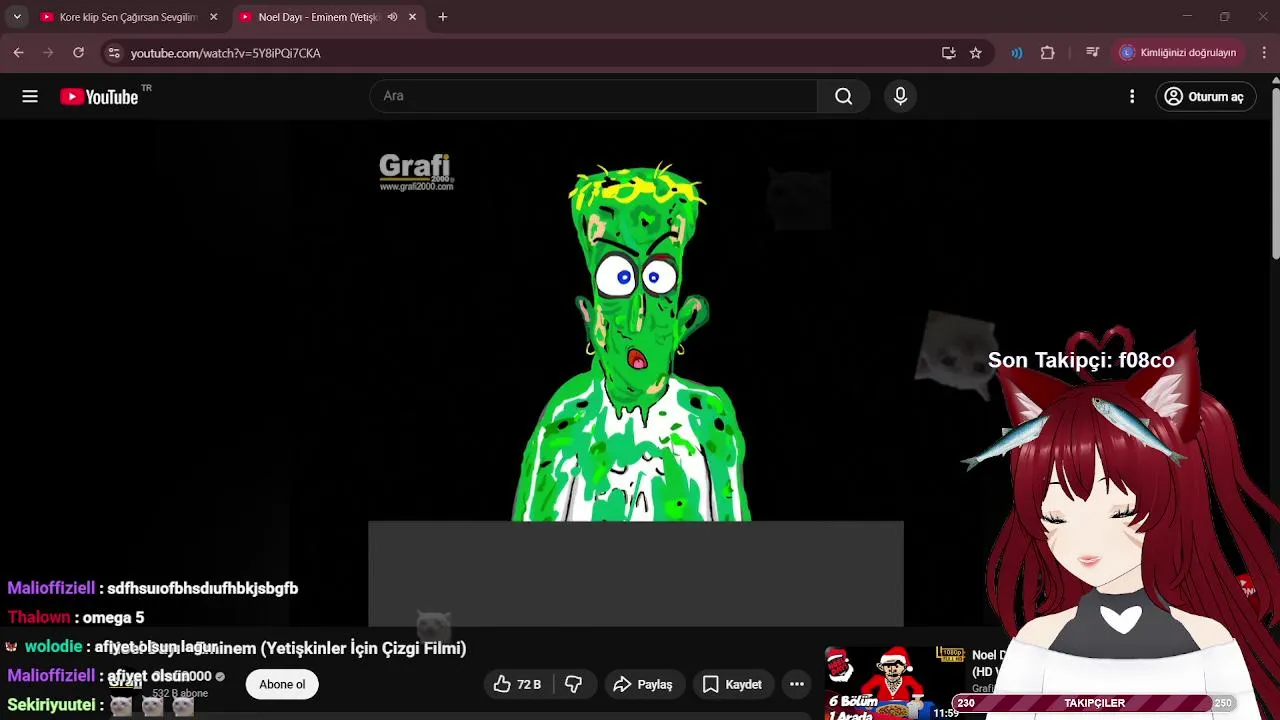Image resolution: width=1280 pixels, height=720 pixels.
Task: Click chat username wolodie
Action: coord(53,647)
